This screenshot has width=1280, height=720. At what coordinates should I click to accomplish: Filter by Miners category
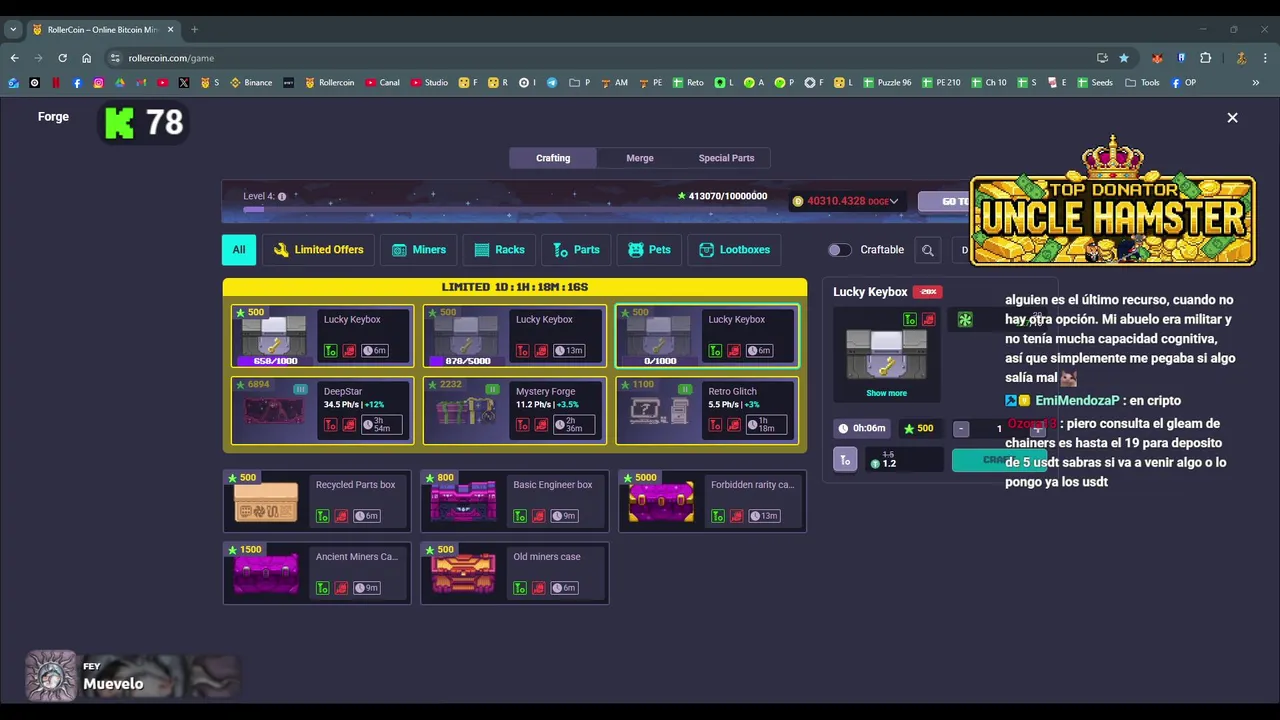419,250
